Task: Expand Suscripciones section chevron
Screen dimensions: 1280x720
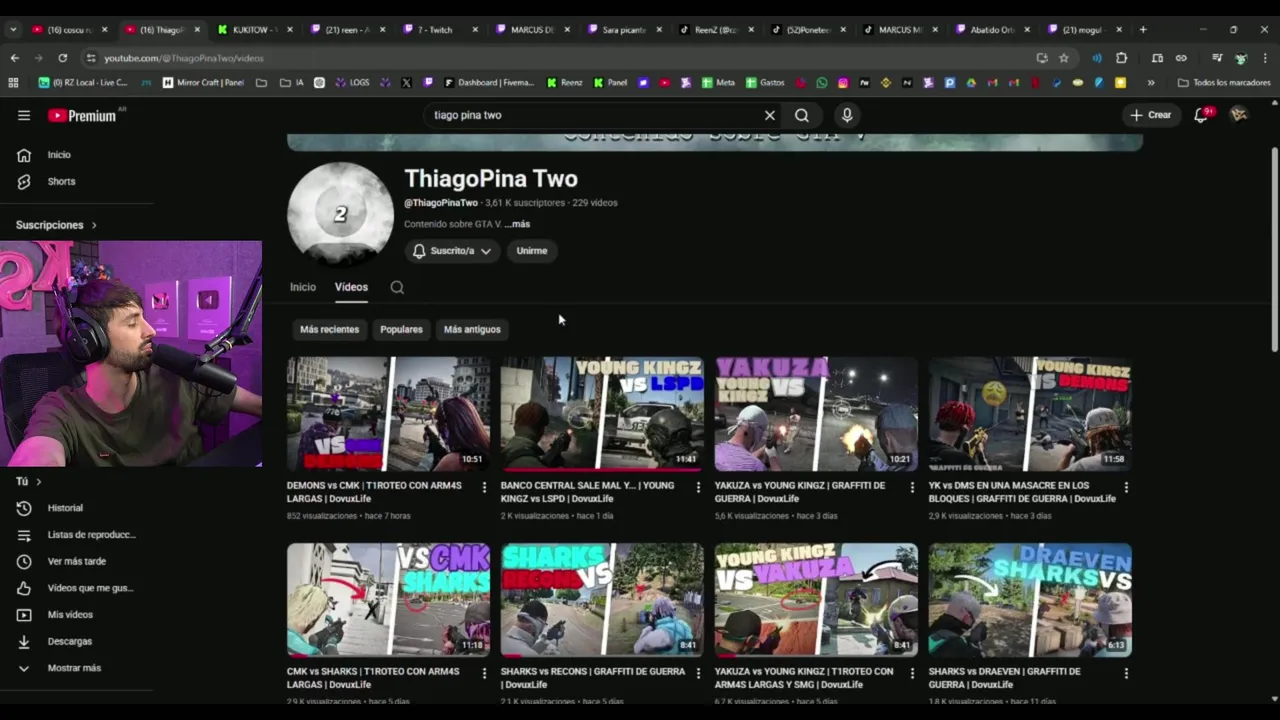Action: pos(94,225)
